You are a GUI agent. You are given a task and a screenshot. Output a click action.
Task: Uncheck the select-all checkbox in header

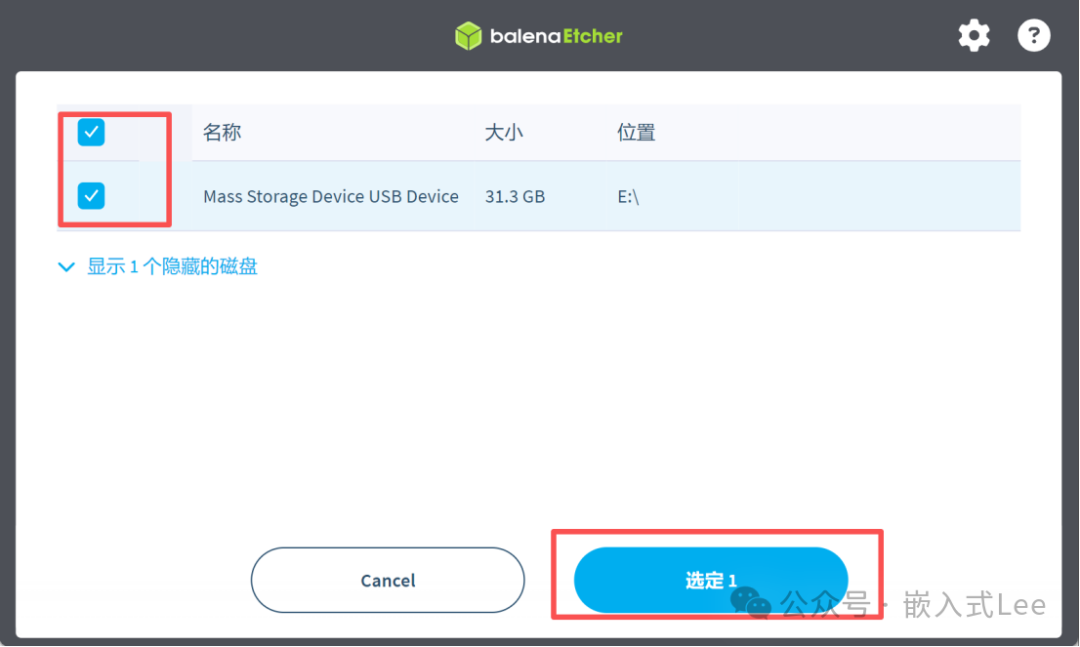coord(91,131)
